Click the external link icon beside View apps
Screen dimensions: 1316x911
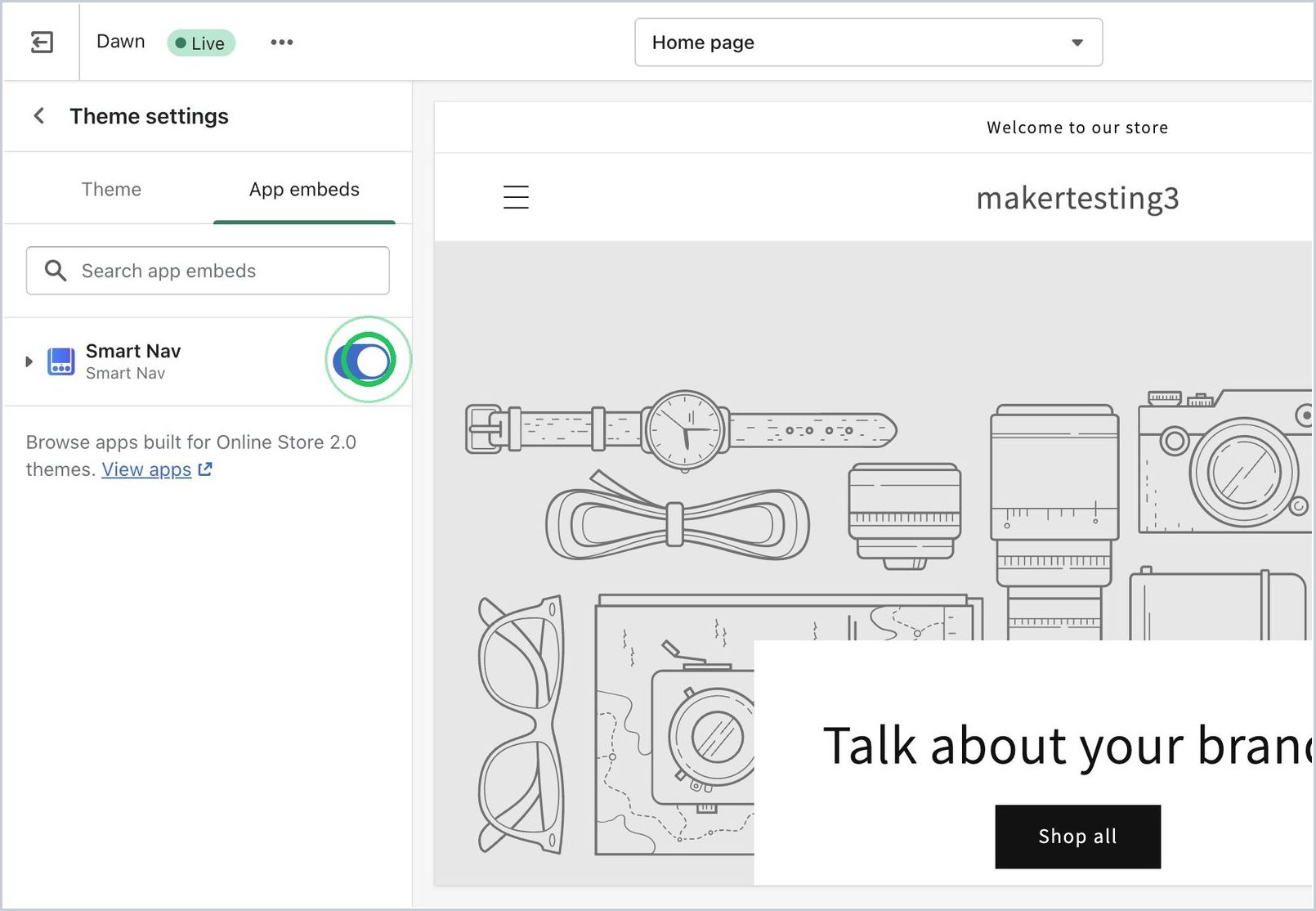[x=205, y=469]
